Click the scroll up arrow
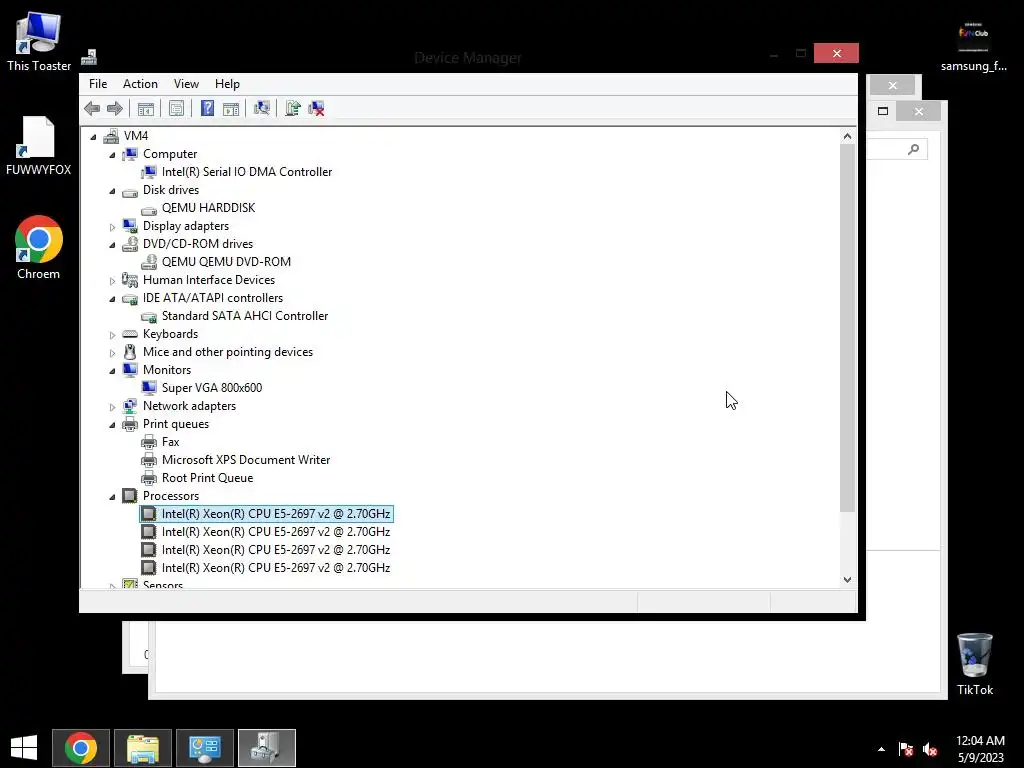Image resolution: width=1024 pixels, height=768 pixels. pos(847,136)
